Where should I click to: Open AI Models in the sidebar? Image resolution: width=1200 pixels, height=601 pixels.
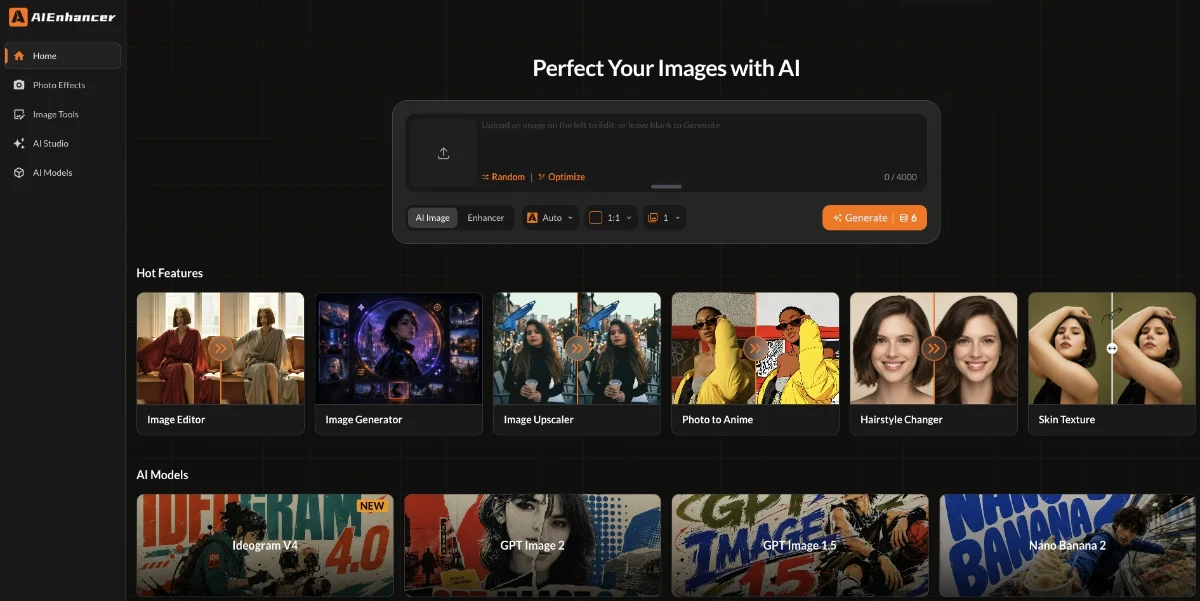62,173
